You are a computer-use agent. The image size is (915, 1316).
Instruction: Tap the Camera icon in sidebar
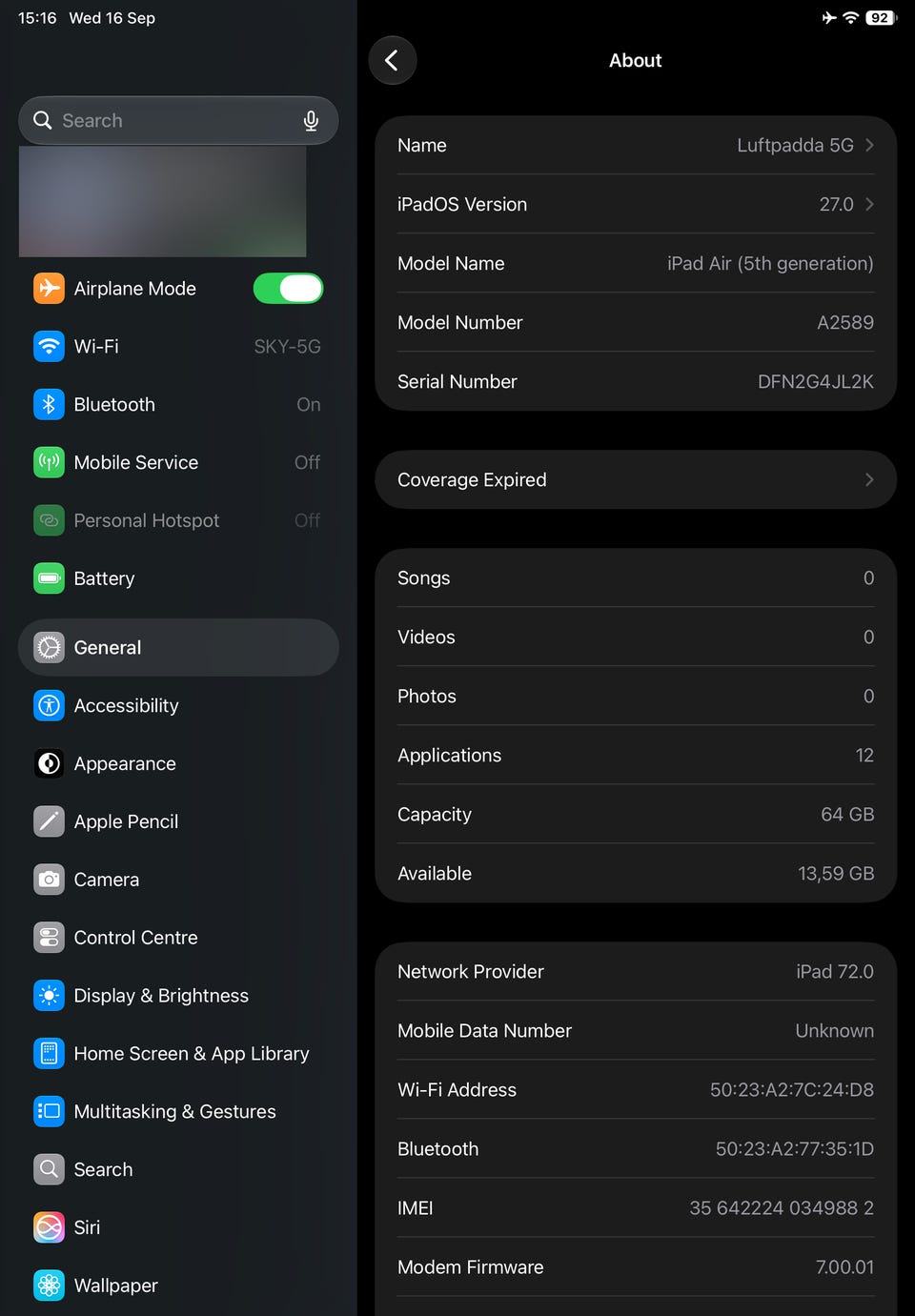point(49,880)
